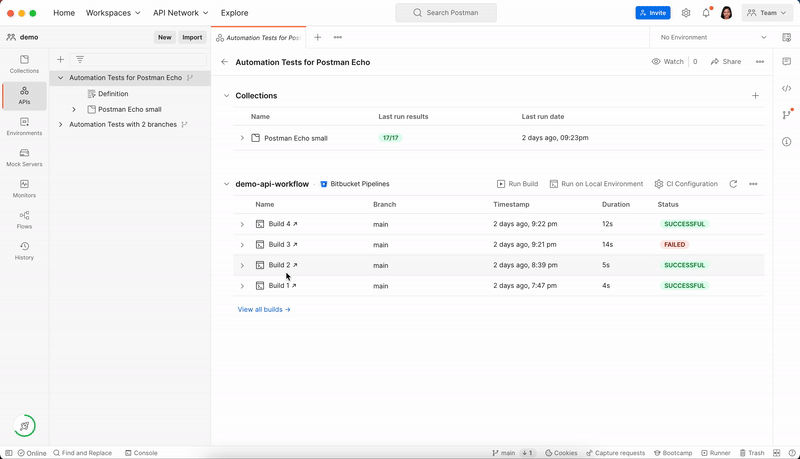Open the notifications bell
The image size is (800, 459).
coord(706,13)
